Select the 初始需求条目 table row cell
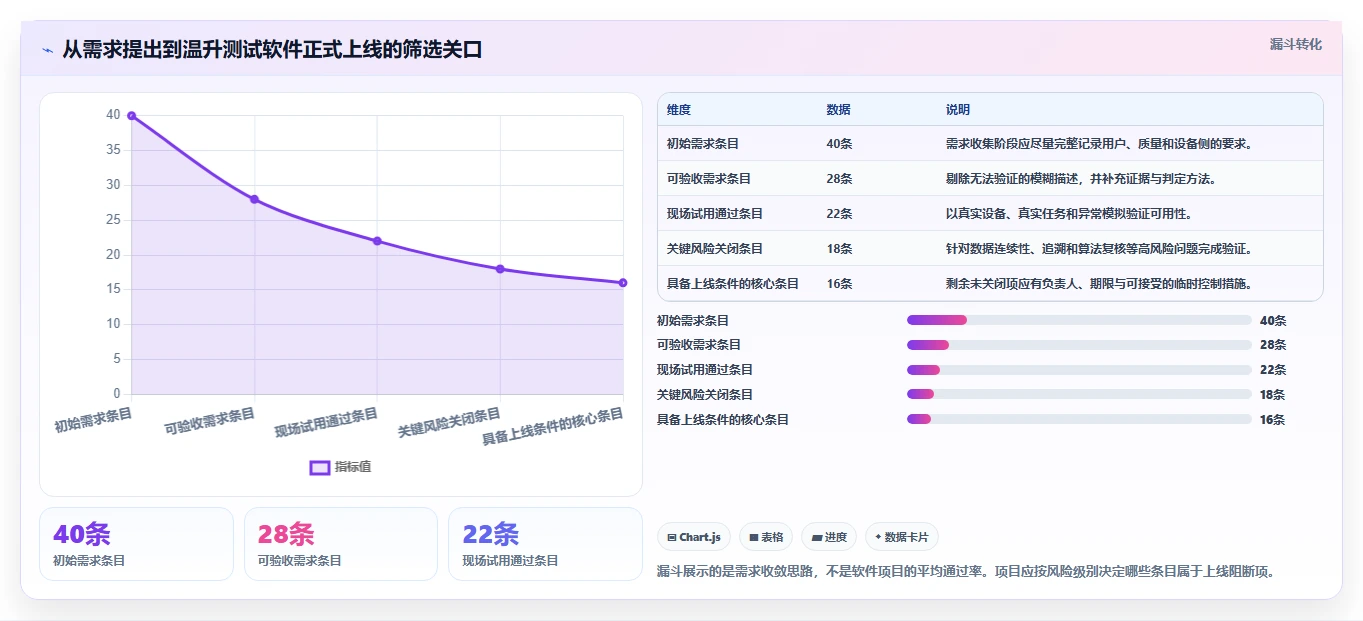 (703, 144)
